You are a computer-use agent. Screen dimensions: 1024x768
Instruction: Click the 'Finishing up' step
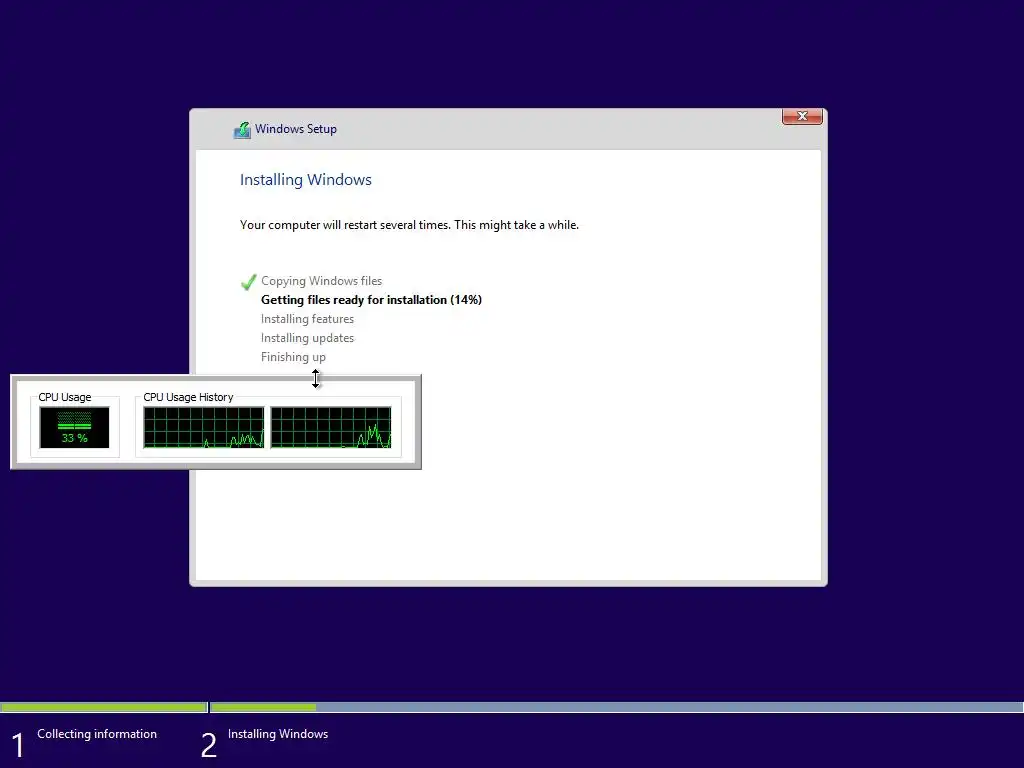(x=293, y=357)
